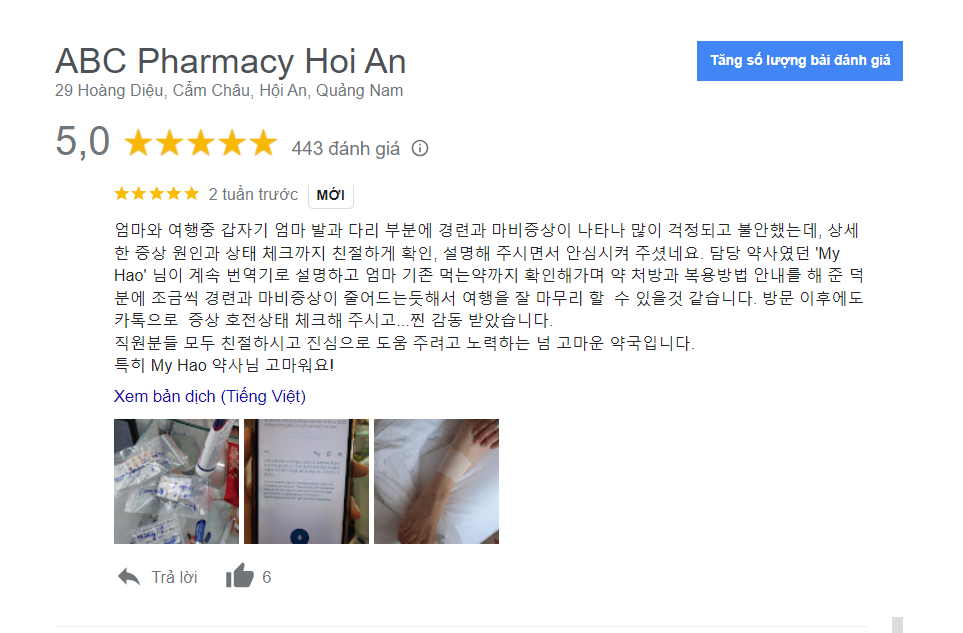Click the like count number 6

point(267,577)
